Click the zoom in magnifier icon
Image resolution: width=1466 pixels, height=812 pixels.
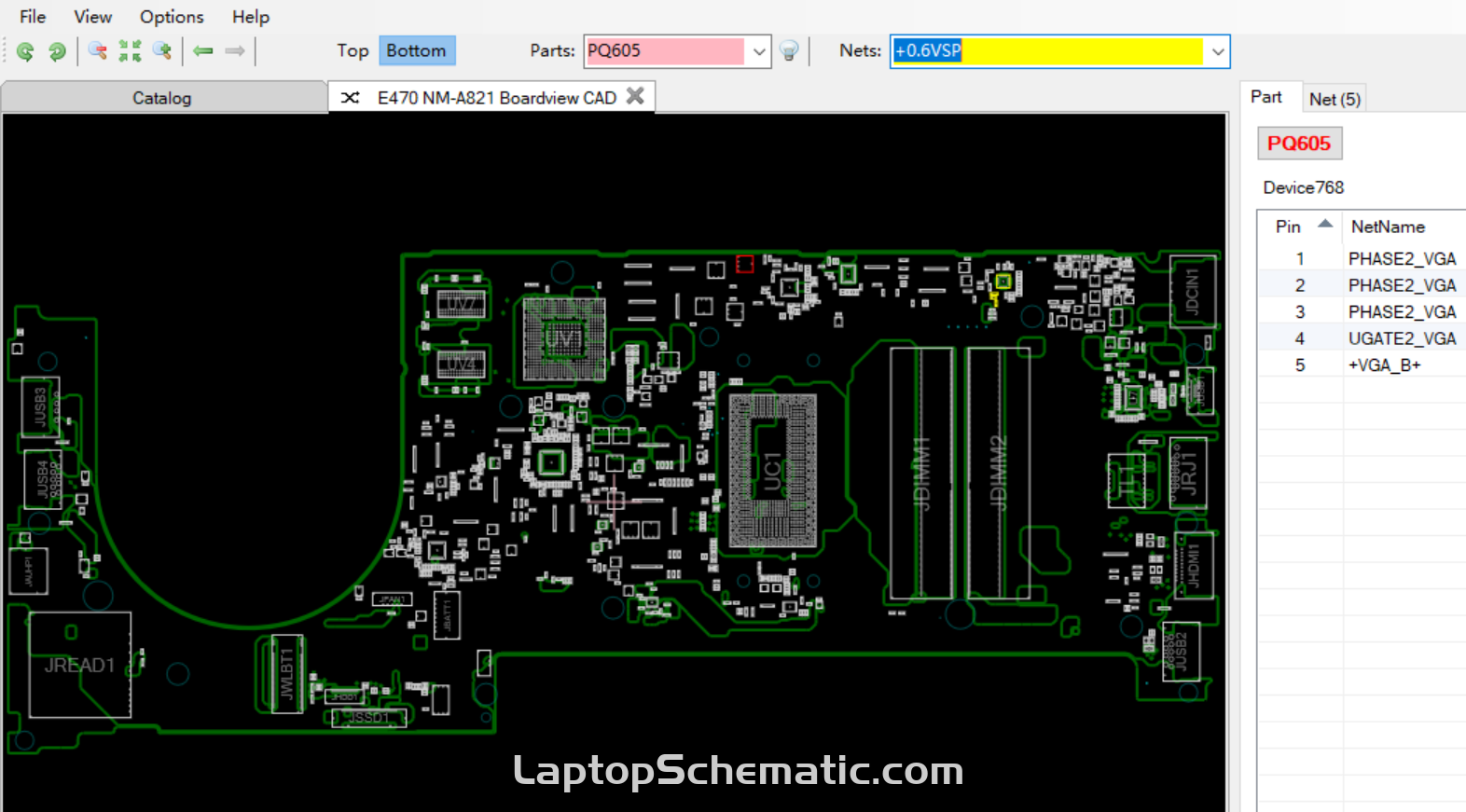coord(162,51)
